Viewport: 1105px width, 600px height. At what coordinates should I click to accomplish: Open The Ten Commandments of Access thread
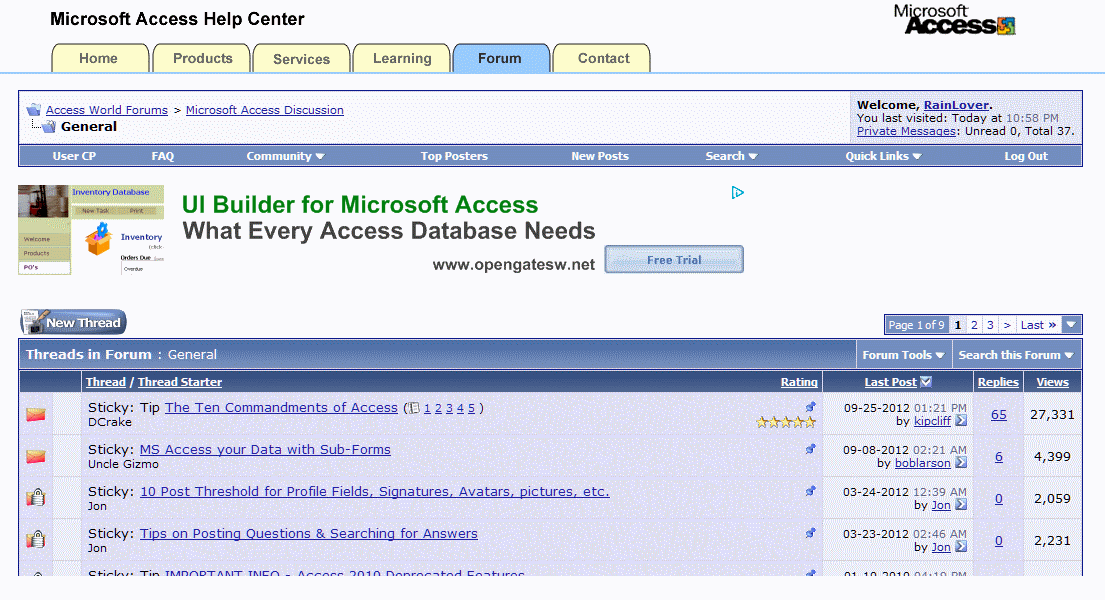coord(281,408)
